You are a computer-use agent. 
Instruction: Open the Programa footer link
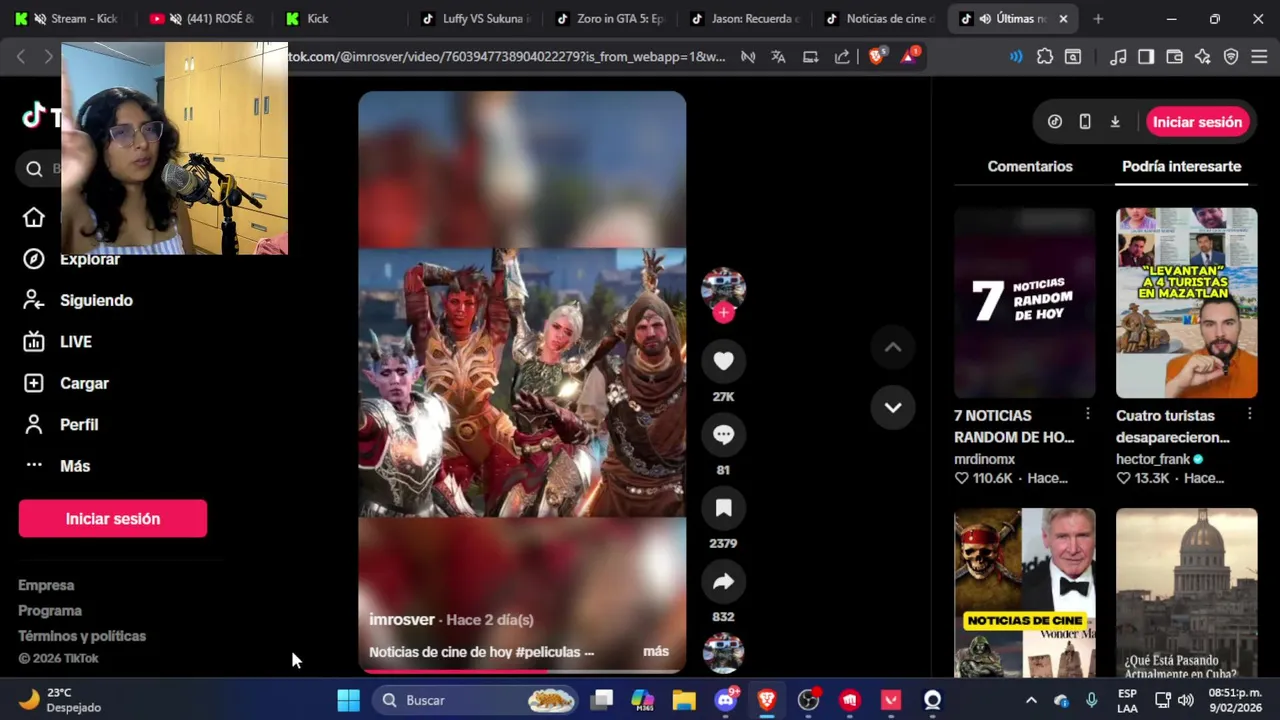click(50, 610)
